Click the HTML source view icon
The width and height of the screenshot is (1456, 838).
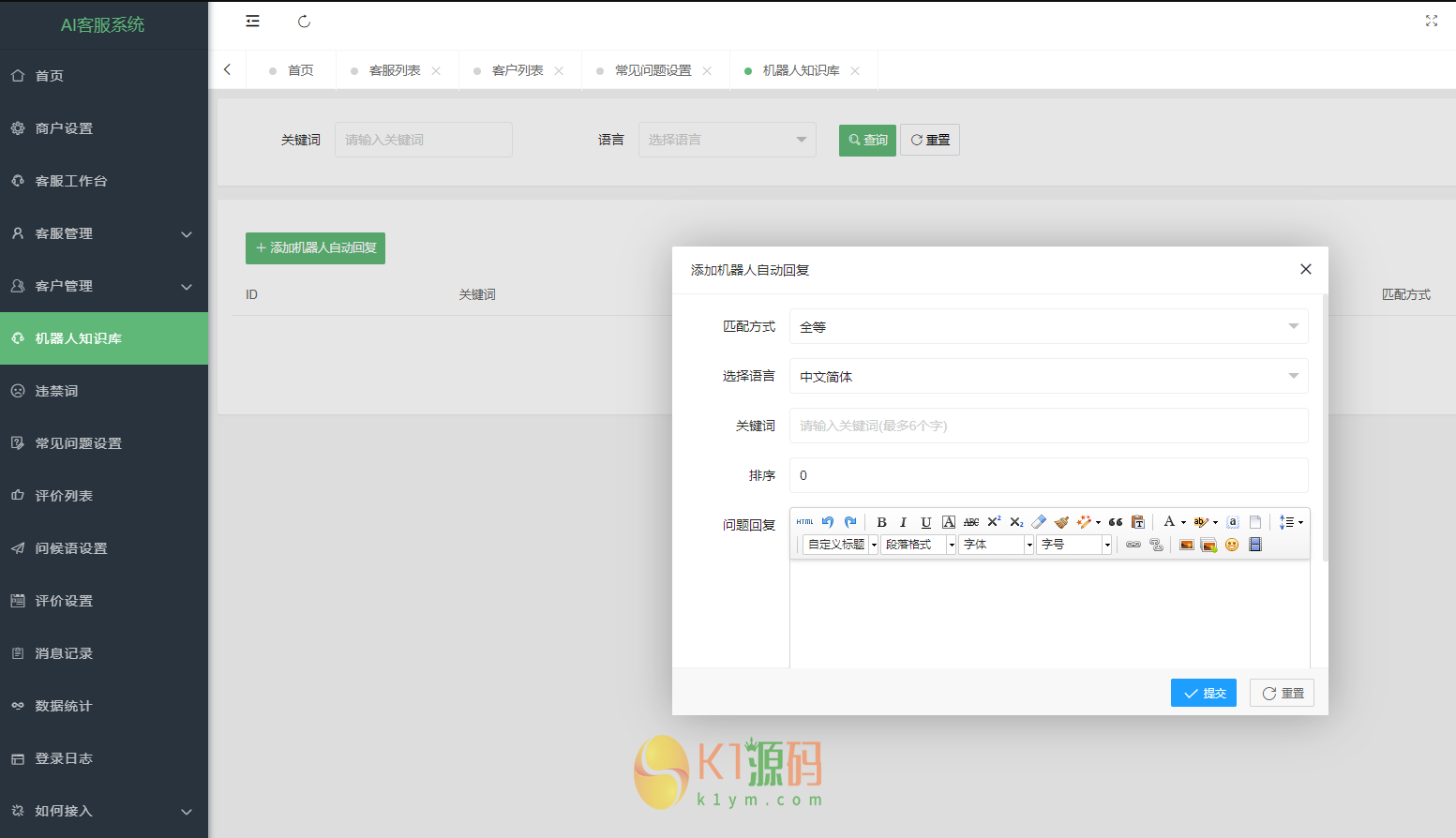pyautogui.click(x=804, y=522)
